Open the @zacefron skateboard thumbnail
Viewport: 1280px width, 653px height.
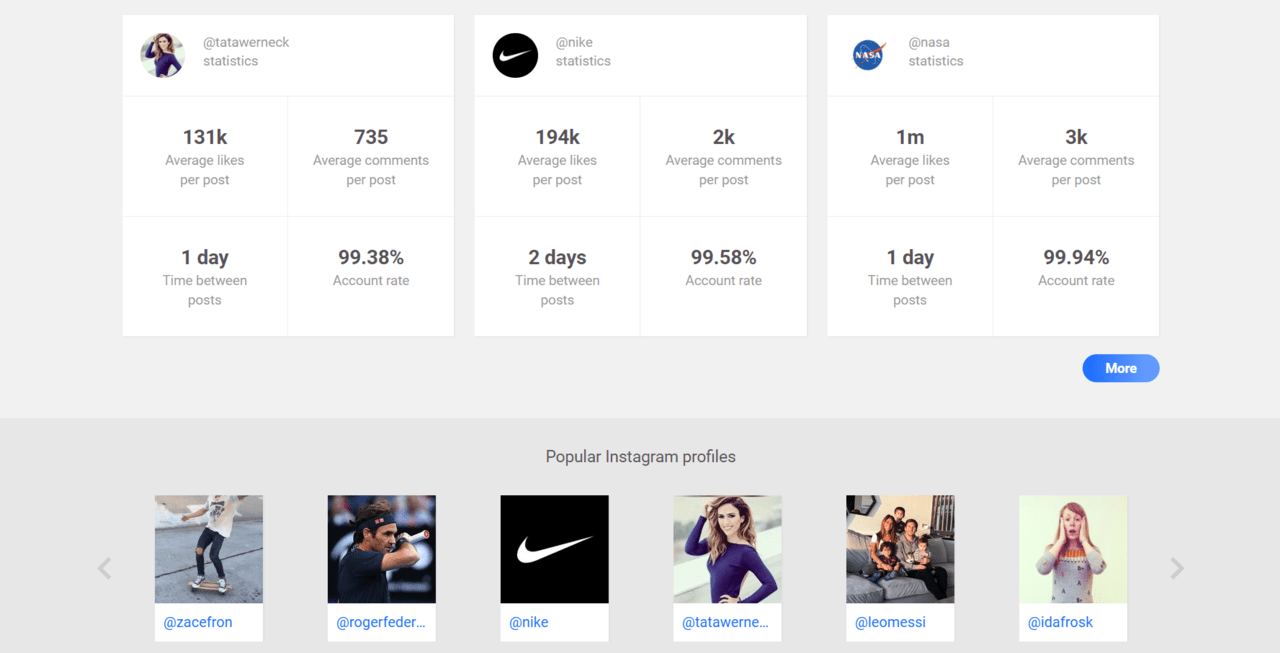(x=209, y=549)
